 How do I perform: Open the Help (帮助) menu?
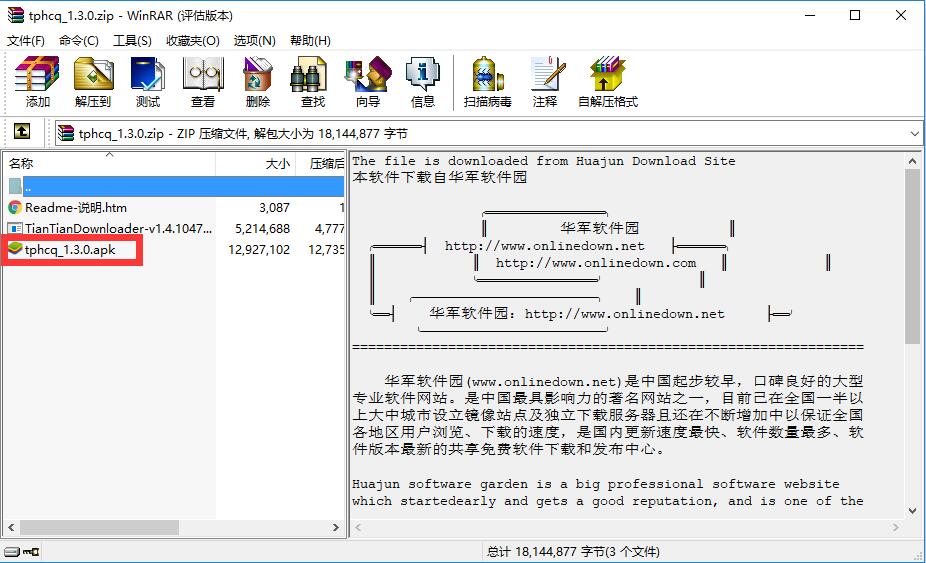click(x=310, y=41)
